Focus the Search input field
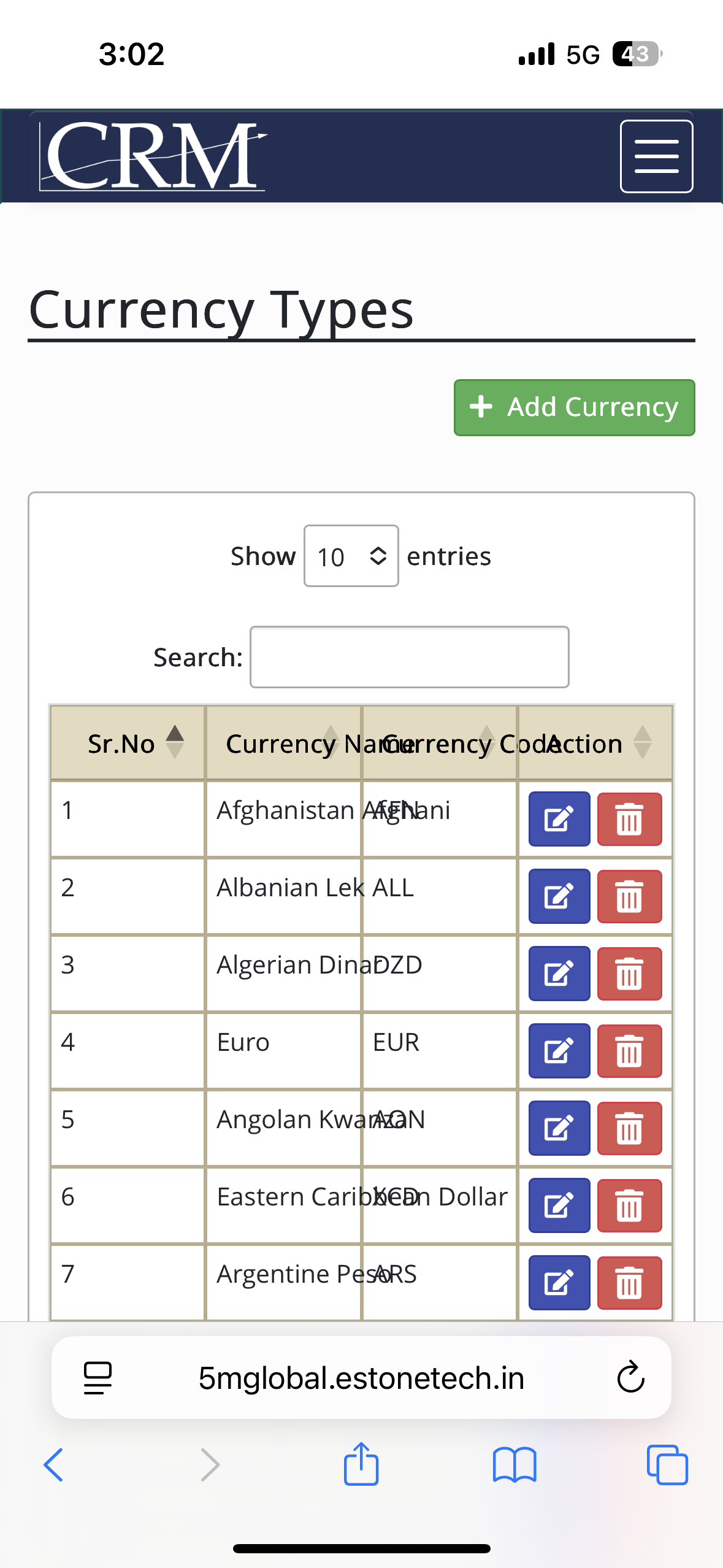This screenshot has width=723, height=1568. 409,657
